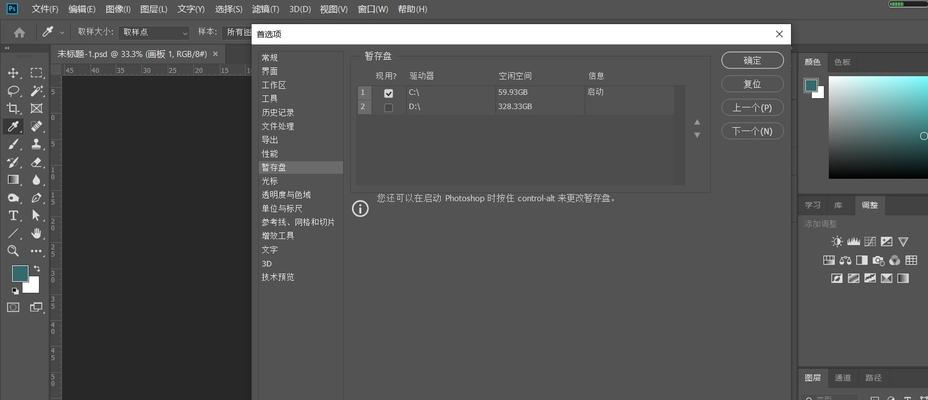Click foreground swatch in Color panel
Image resolution: width=928 pixels, height=400 pixels.
811,85
